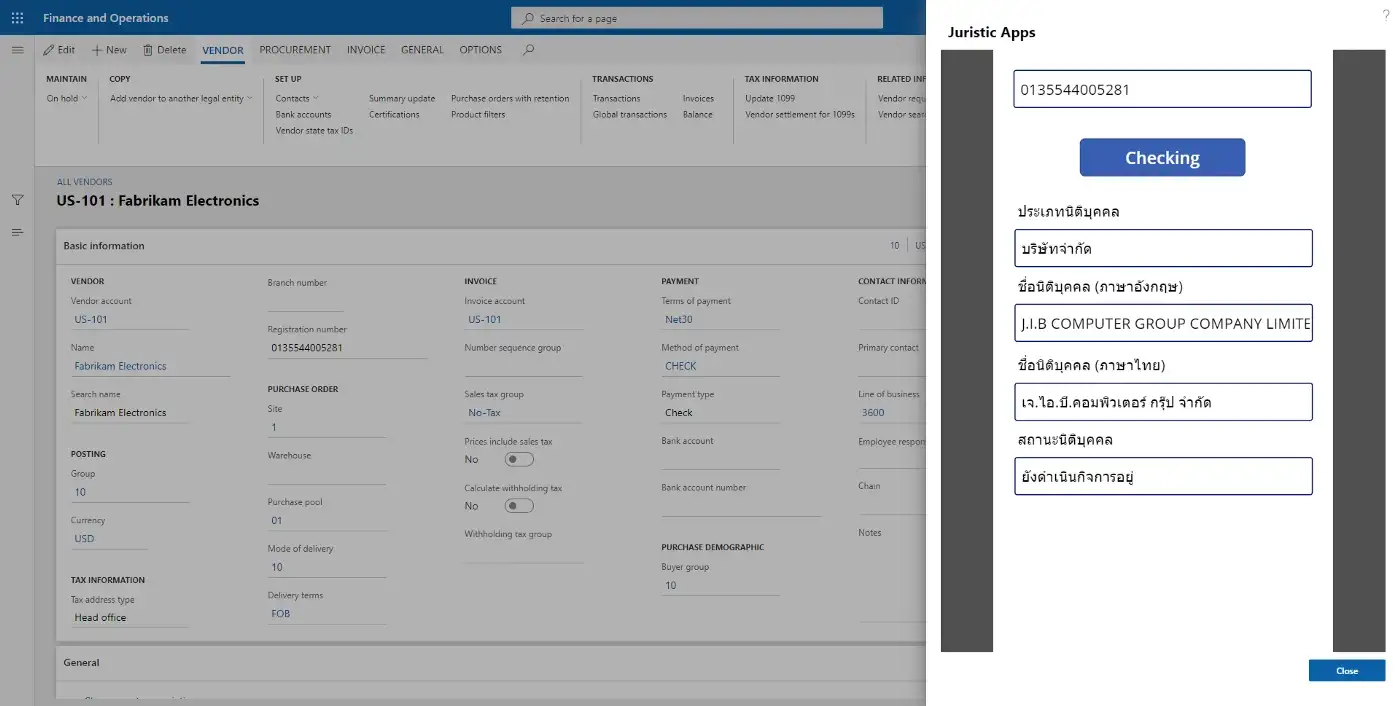Click Vendor state tax IDs
Image resolution: width=1400 pixels, height=706 pixels.
(314, 130)
